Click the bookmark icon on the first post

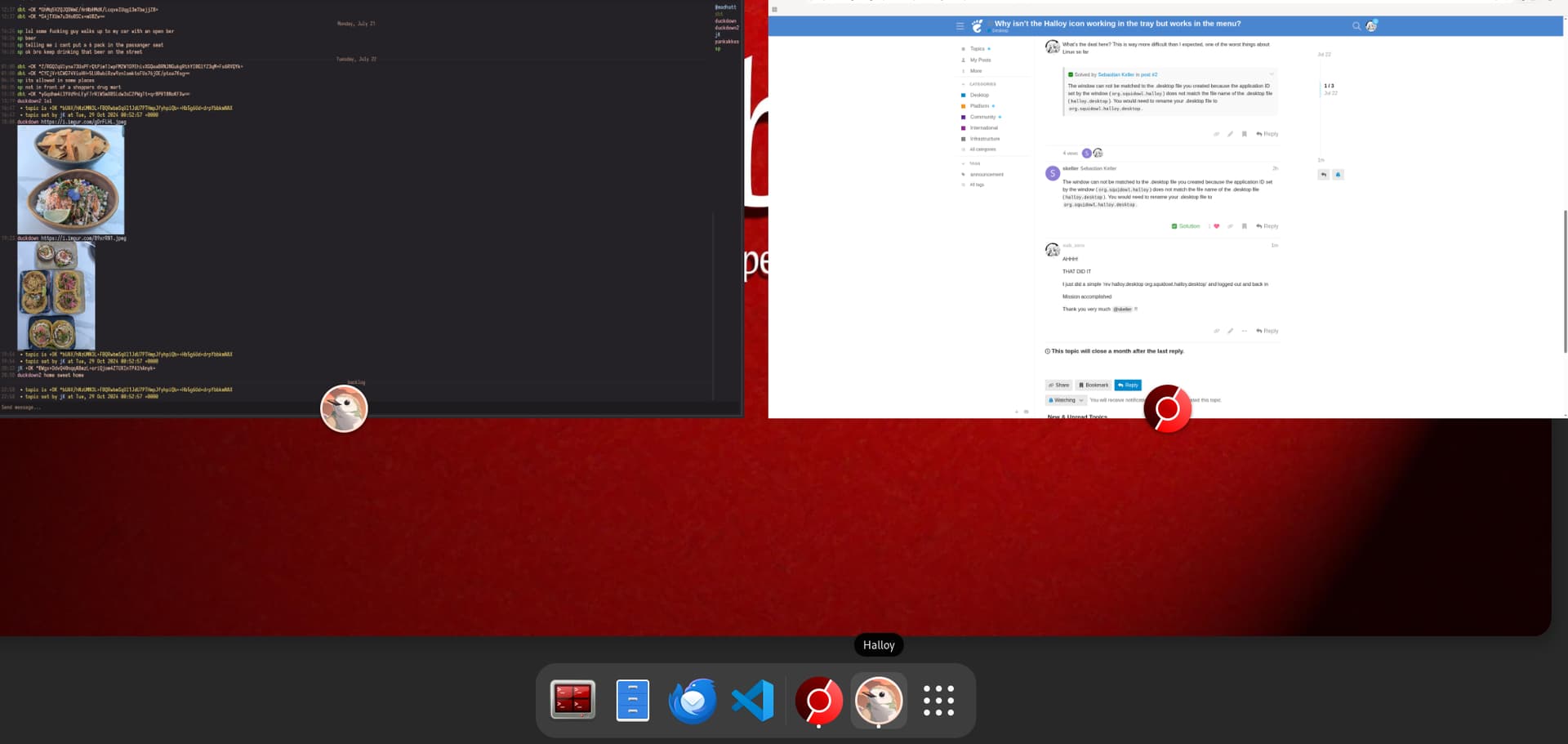1244,134
